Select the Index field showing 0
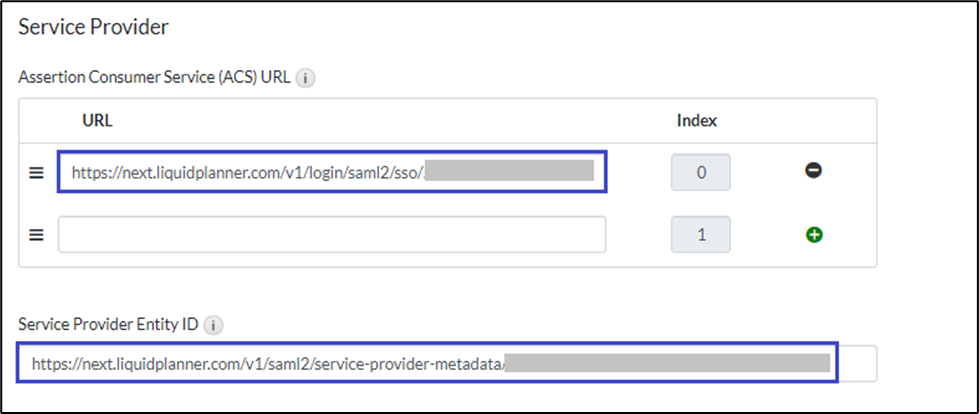 click(700, 172)
